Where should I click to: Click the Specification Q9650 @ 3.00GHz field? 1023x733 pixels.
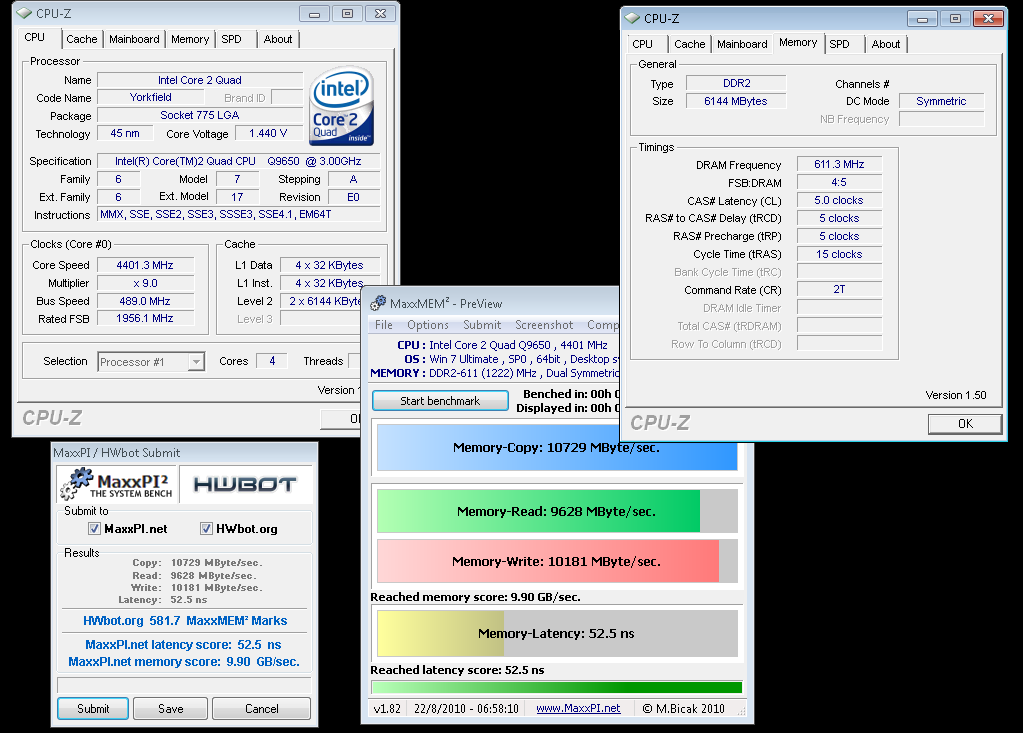(x=239, y=161)
